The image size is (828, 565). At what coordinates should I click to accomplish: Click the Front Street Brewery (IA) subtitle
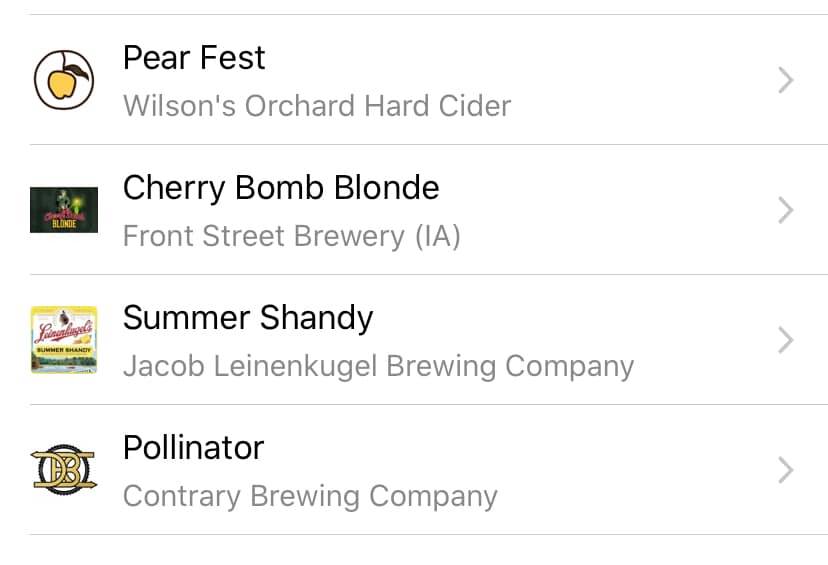[x=291, y=236]
